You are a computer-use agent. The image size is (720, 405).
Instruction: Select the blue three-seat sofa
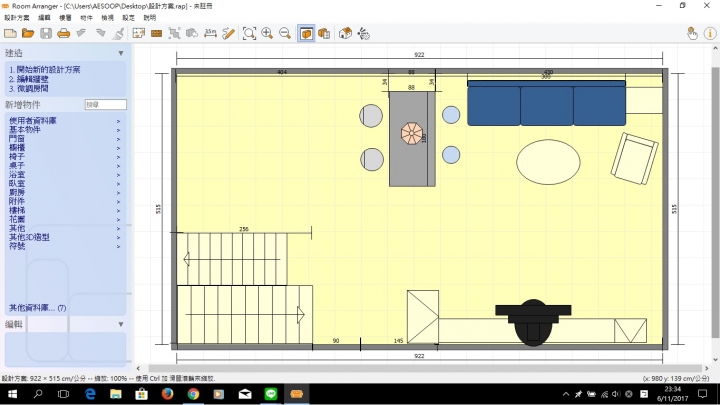(x=546, y=103)
